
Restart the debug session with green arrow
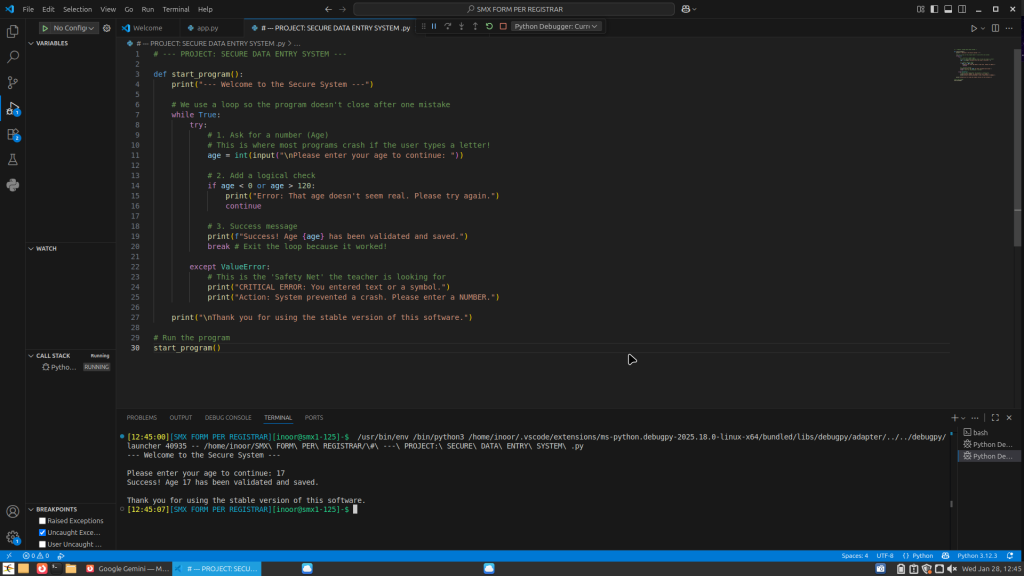tap(489, 26)
